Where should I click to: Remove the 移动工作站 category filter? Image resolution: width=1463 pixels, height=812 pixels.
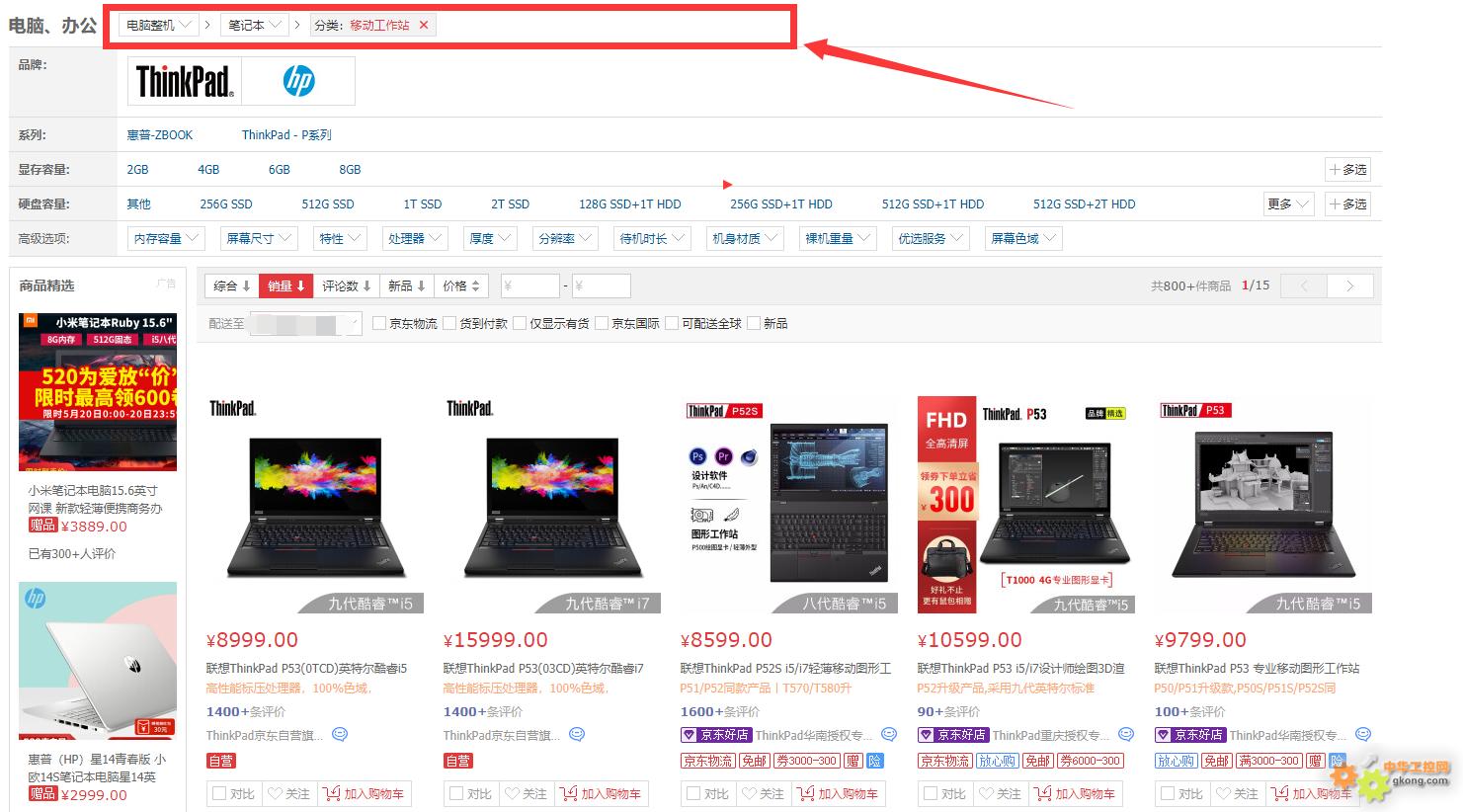(424, 26)
